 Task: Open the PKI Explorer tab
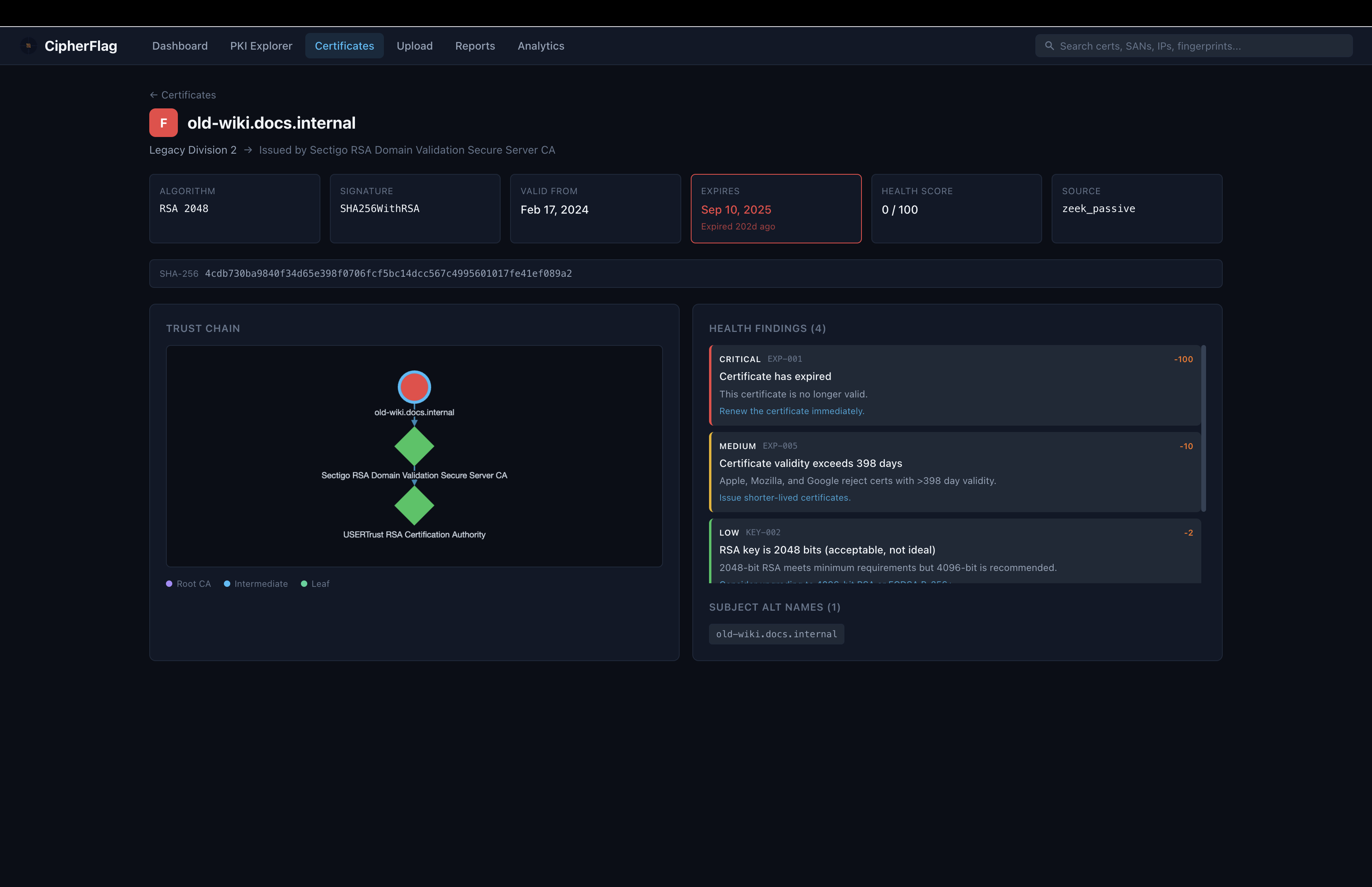tap(261, 46)
